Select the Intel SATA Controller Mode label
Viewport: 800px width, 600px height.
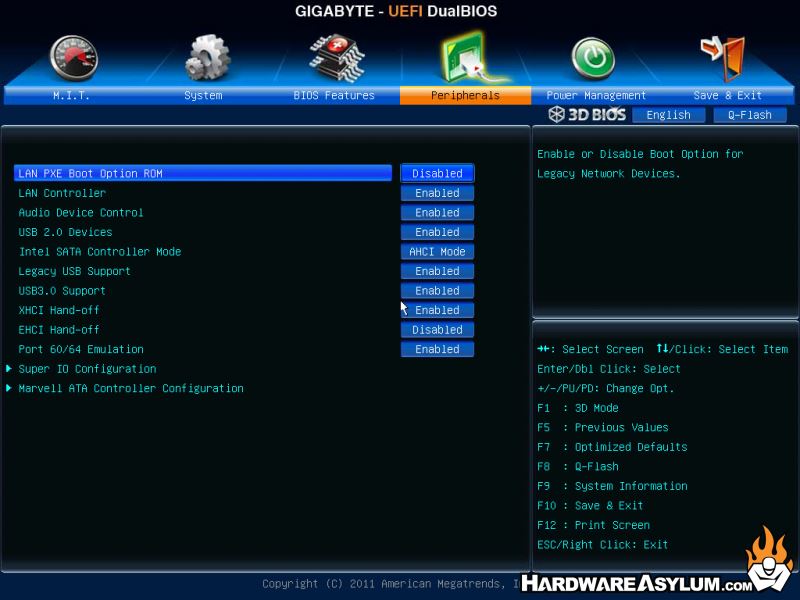click(100, 252)
